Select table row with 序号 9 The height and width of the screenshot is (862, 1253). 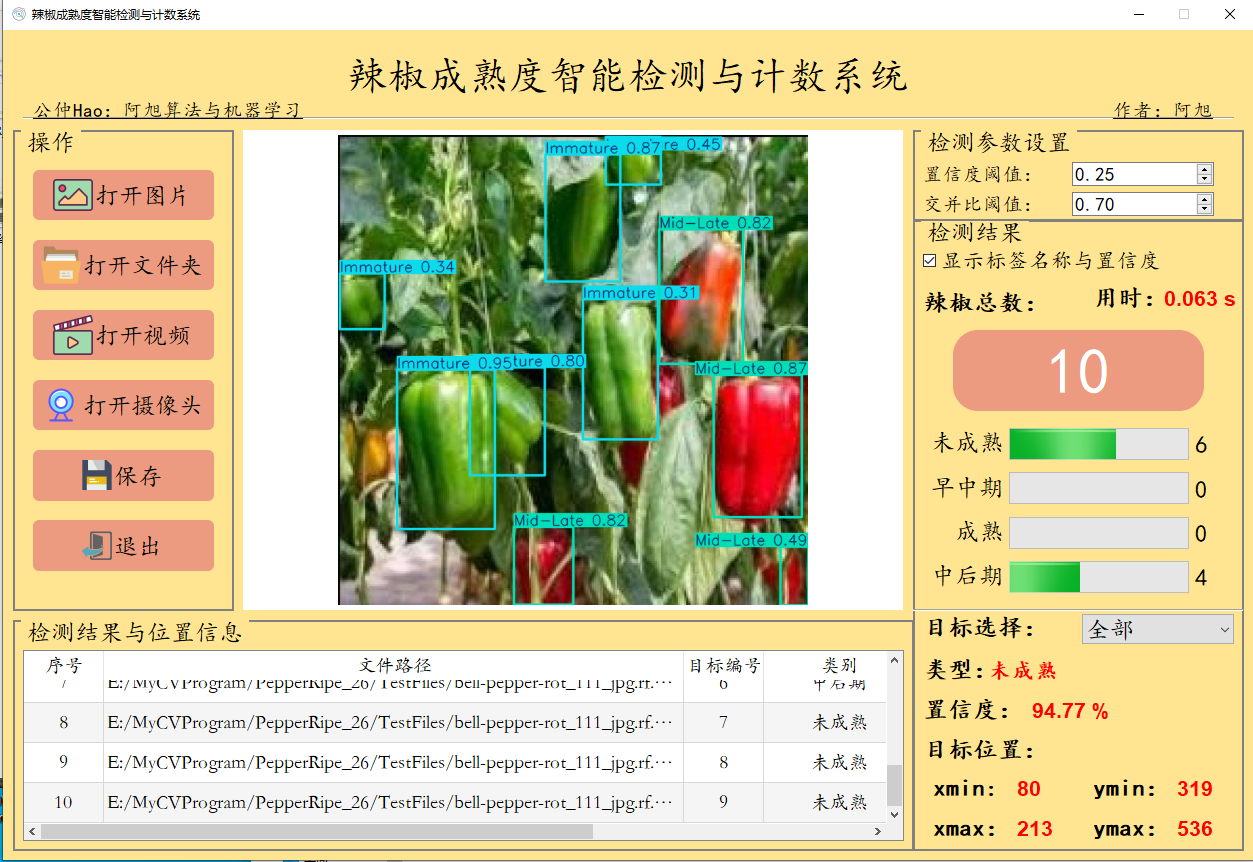[x=455, y=762]
